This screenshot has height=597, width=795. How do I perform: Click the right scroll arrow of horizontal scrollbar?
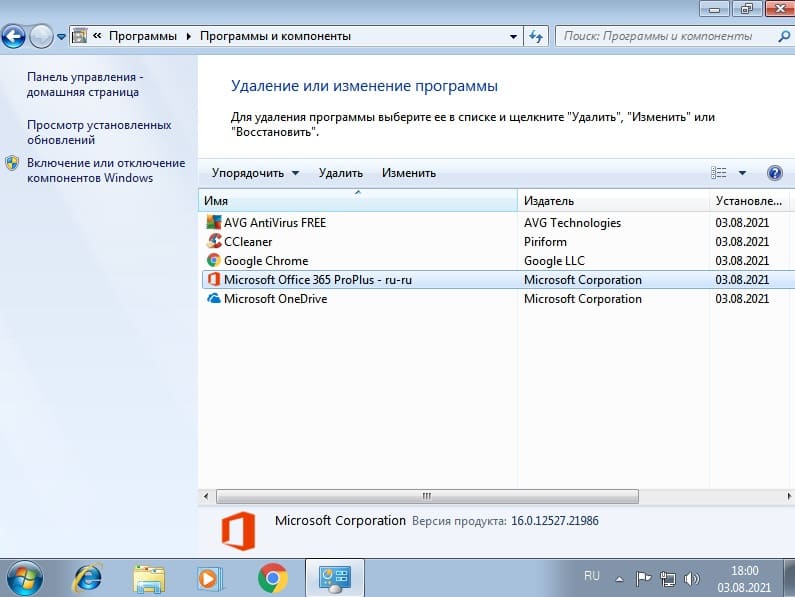[x=788, y=496]
